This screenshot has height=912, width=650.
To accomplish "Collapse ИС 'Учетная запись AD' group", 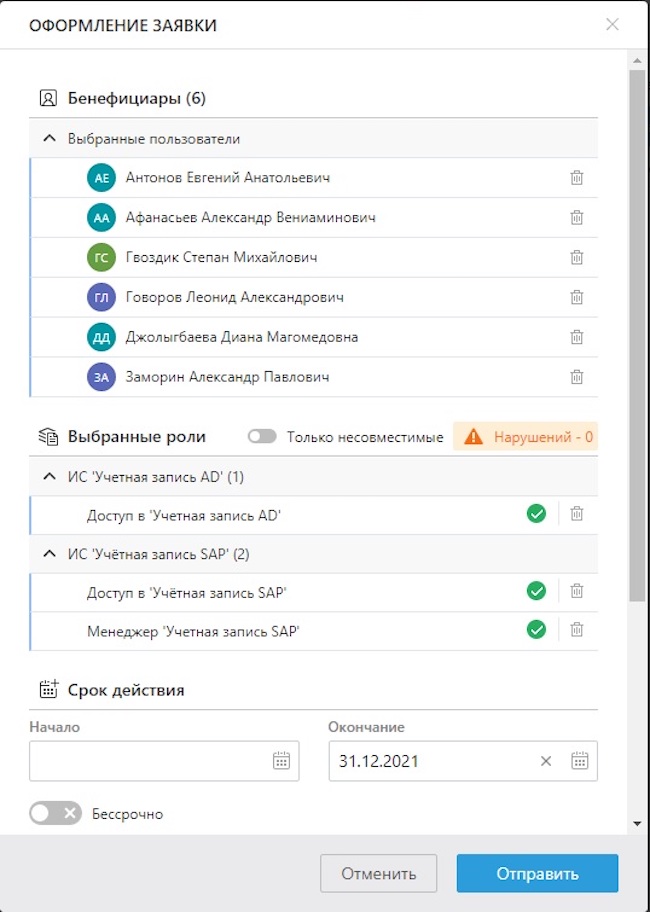I will [49, 477].
